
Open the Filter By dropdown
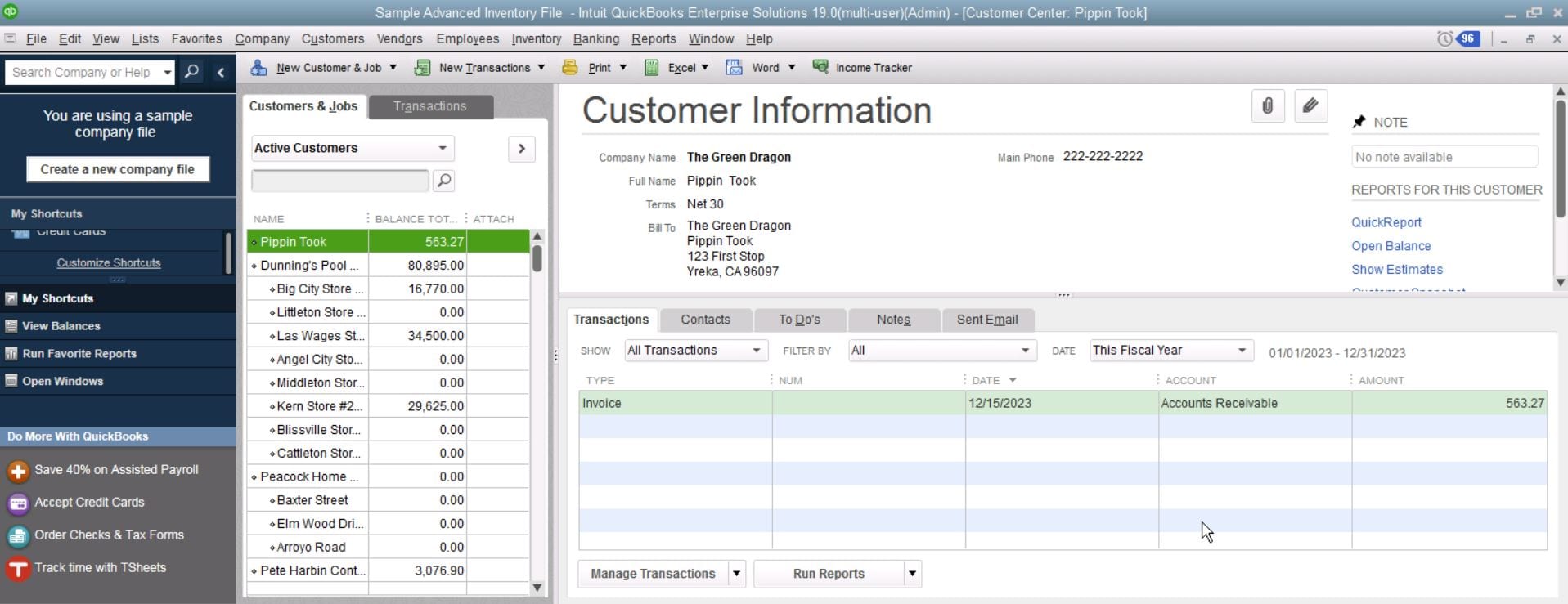[942, 351]
